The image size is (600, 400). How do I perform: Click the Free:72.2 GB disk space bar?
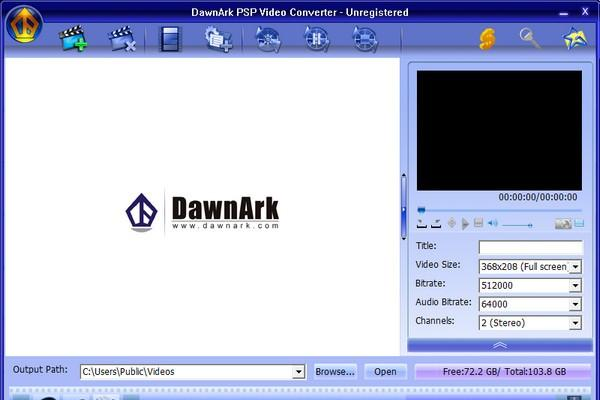tap(503, 372)
